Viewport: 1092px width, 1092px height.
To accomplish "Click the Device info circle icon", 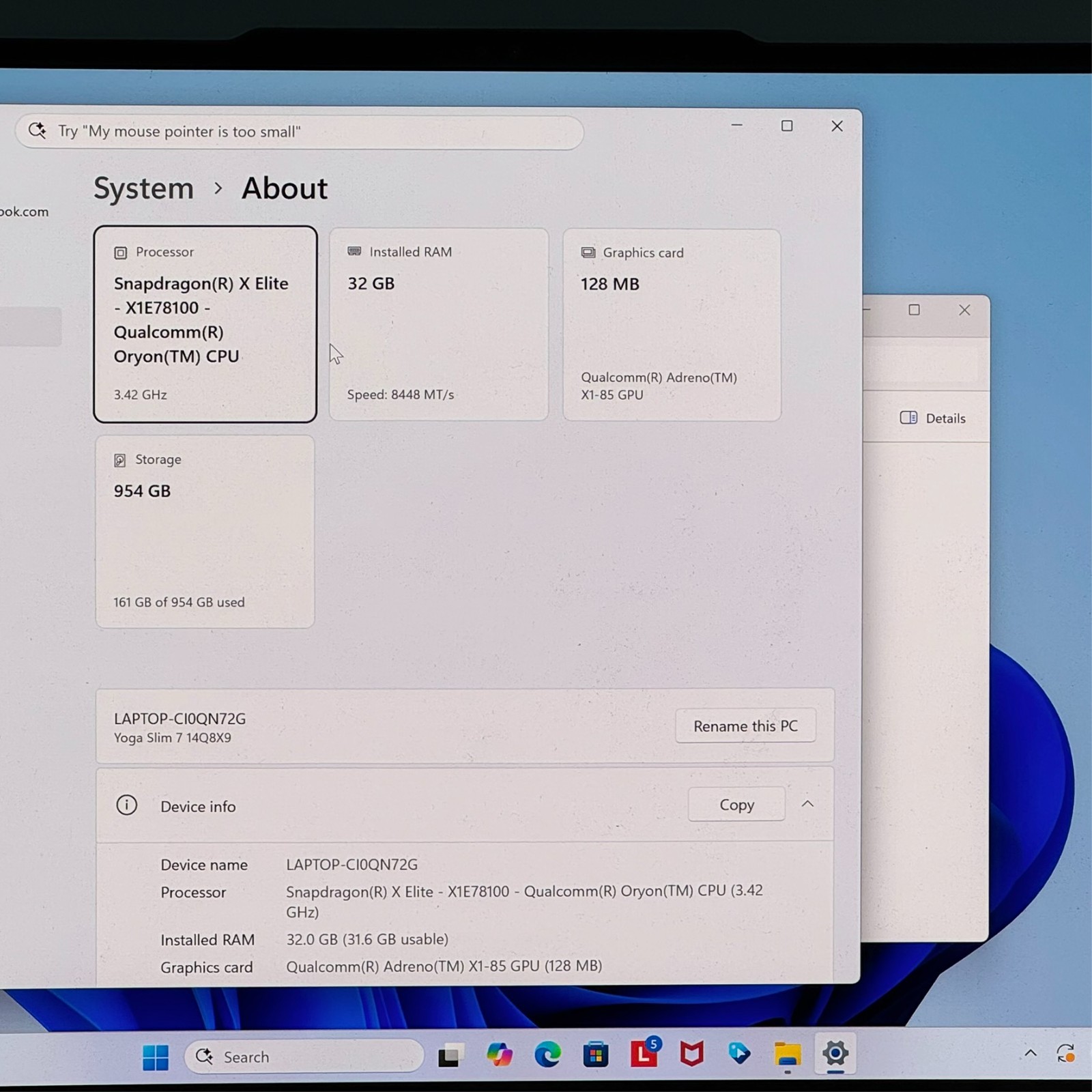I will click(126, 805).
